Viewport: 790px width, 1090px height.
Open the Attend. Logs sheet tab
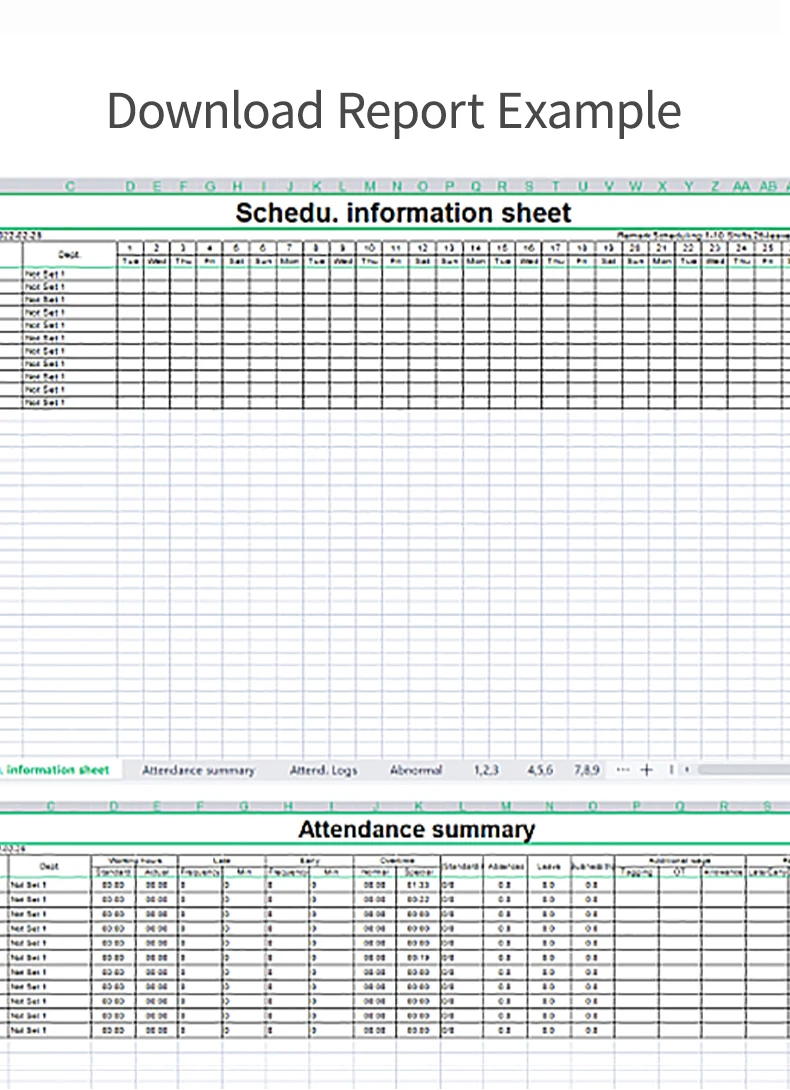click(x=322, y=771)
